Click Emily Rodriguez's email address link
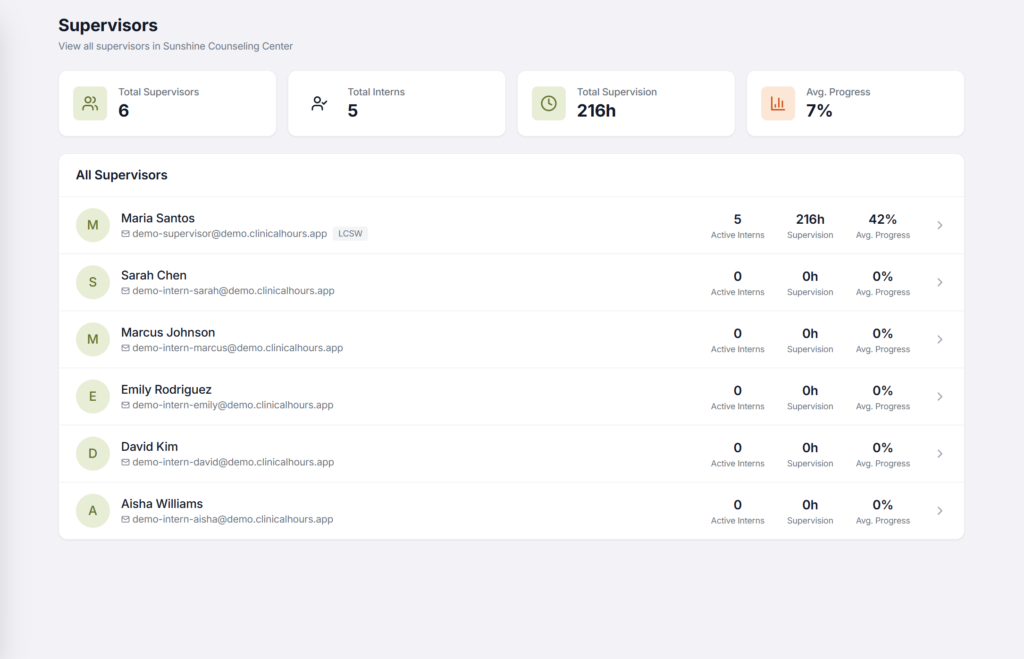Viewport: 1024px width, 659px height. 232,405
